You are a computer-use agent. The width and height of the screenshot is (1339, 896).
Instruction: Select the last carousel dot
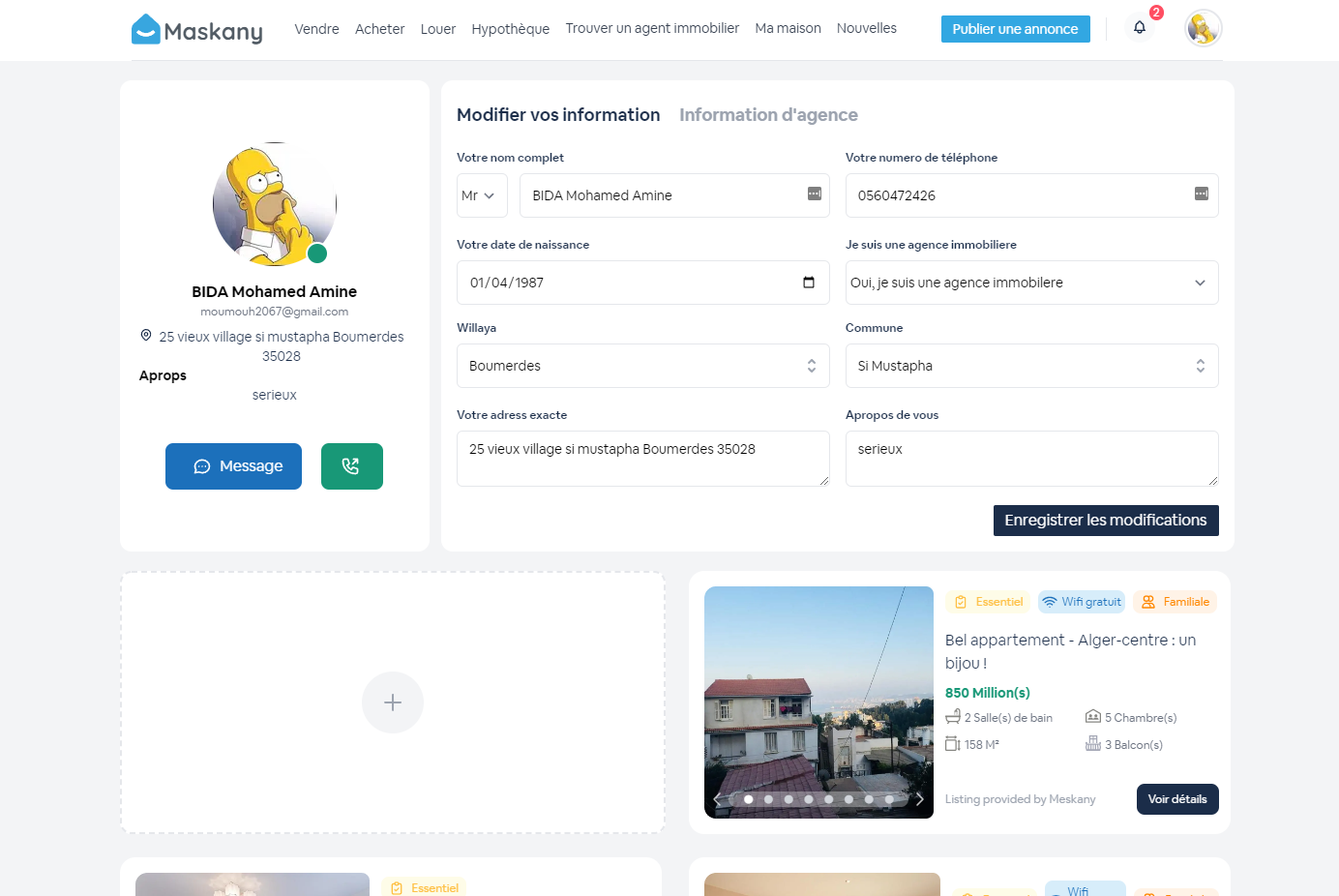pyautogui.click(x=889, y=799)
